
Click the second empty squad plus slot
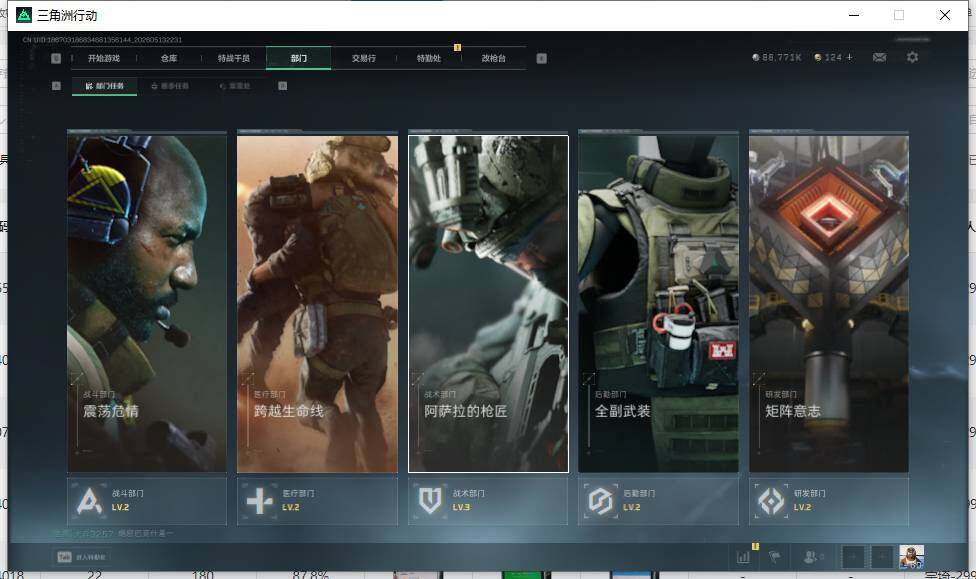(x=882, y=557)
